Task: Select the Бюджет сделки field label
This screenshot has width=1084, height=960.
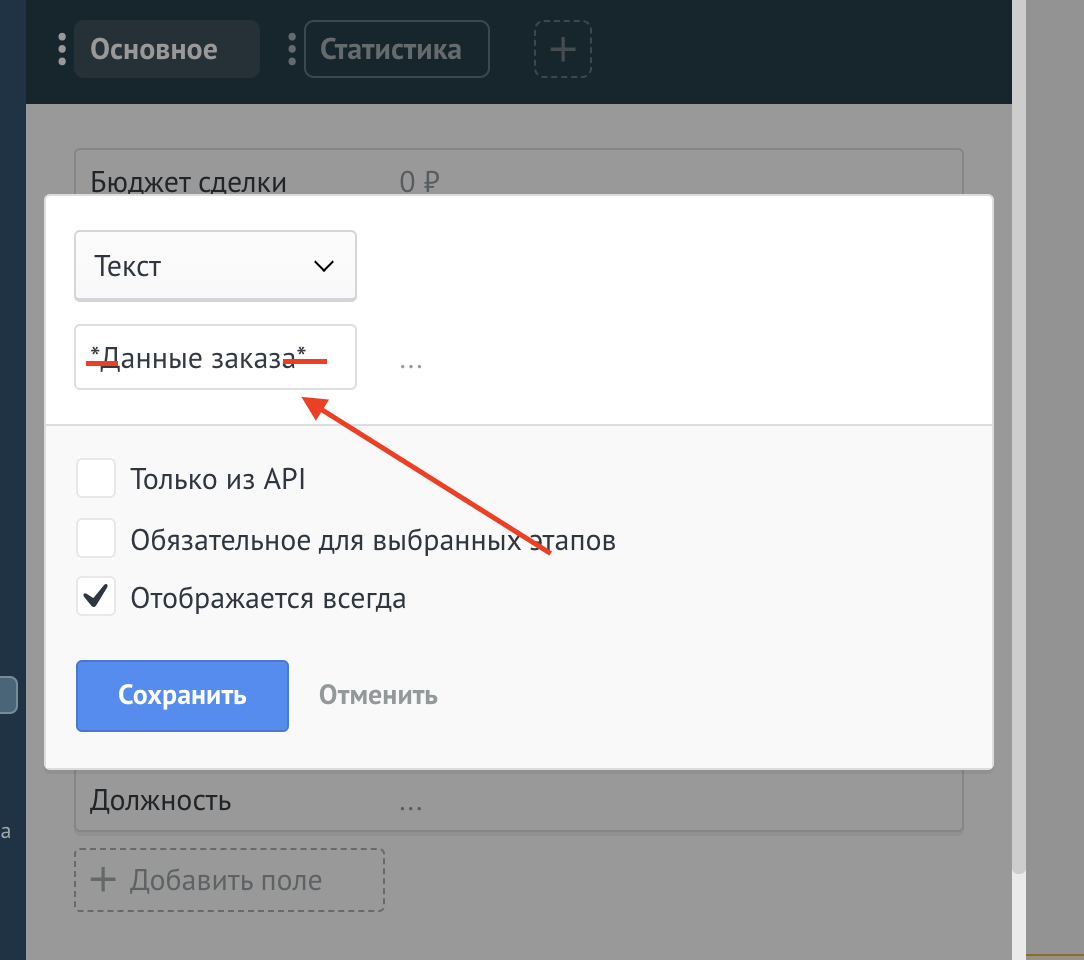Action: point(188,182)
